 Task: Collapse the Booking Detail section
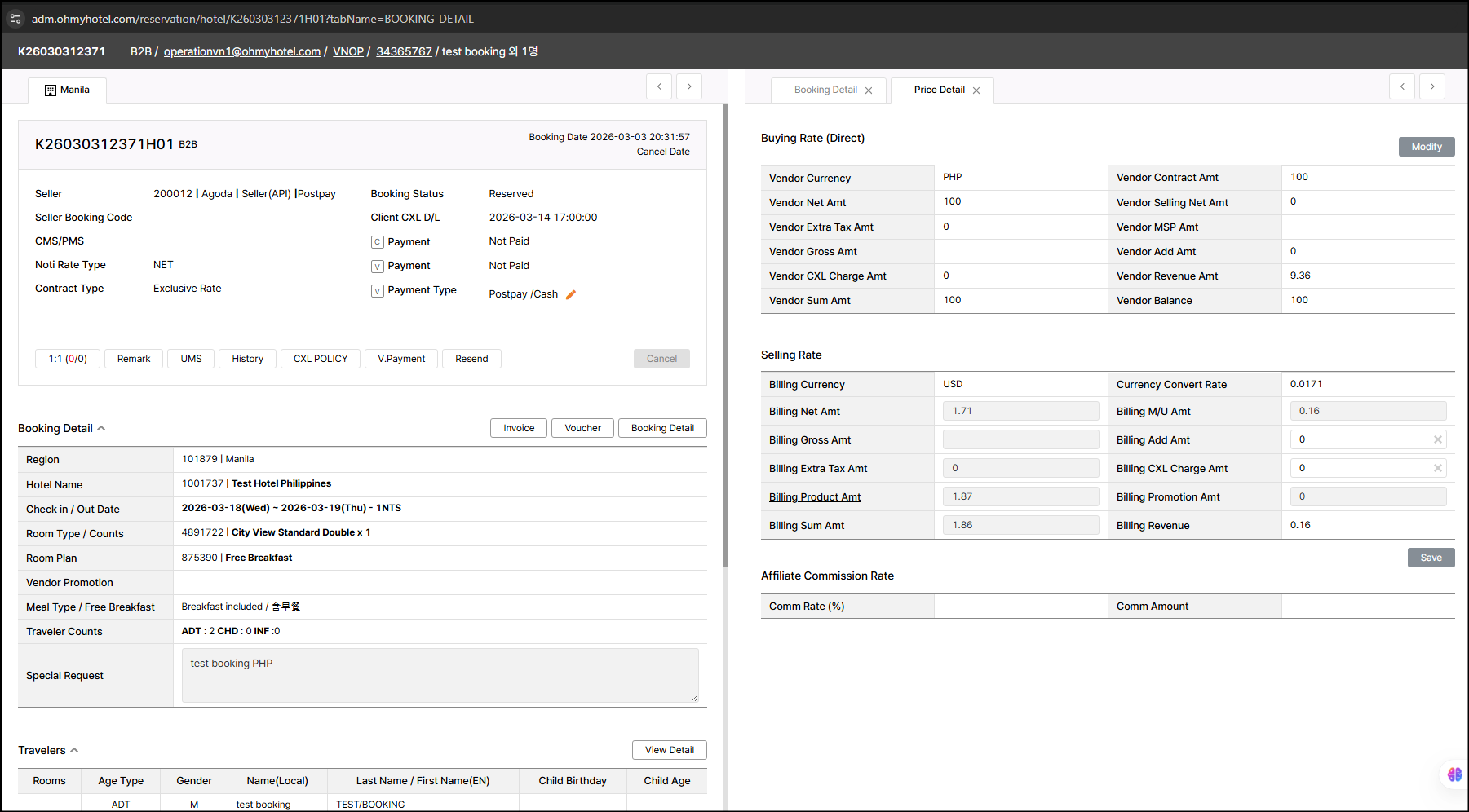tap(101, 429)
